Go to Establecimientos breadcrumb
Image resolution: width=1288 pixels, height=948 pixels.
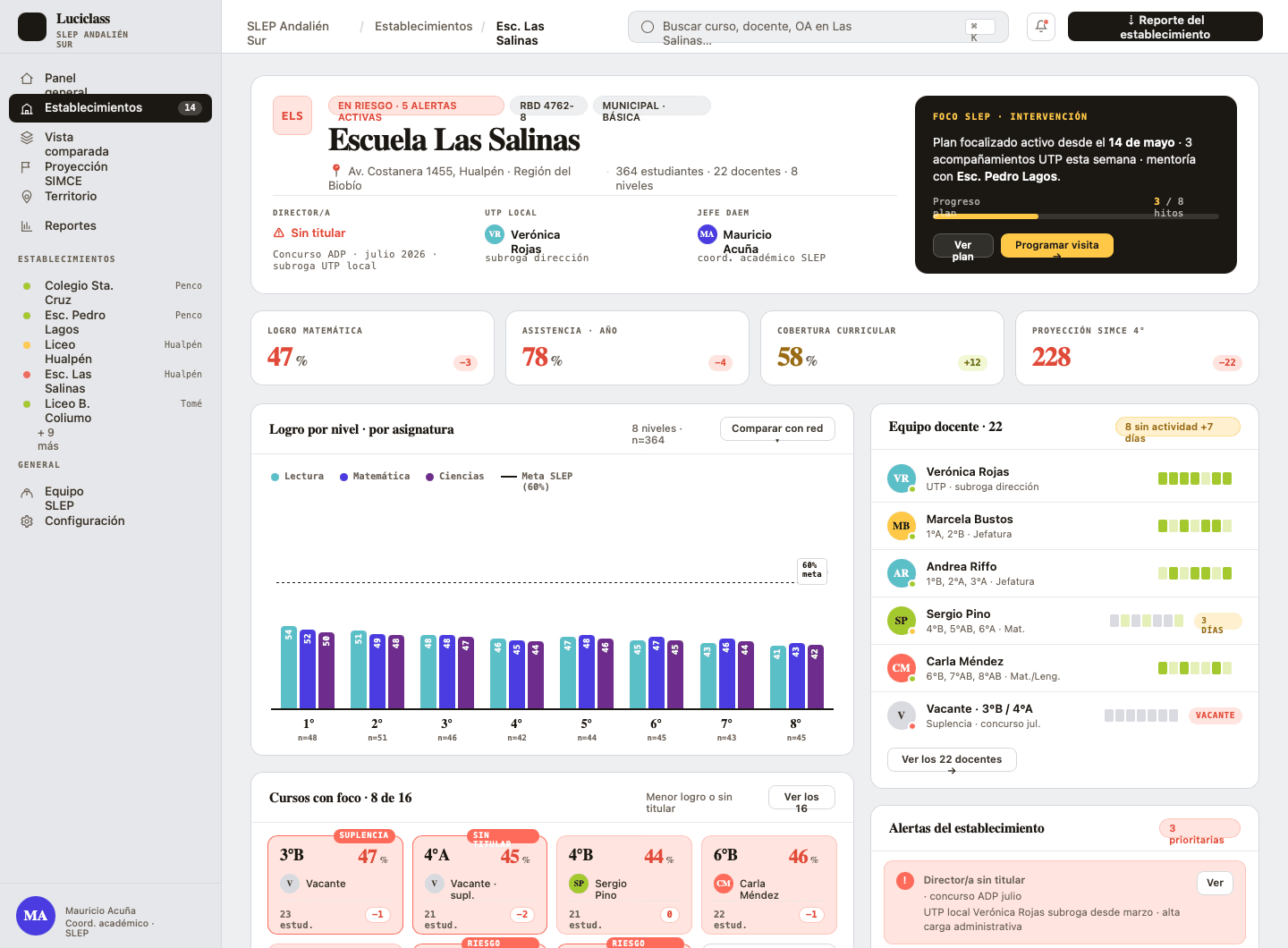(423, 27)
